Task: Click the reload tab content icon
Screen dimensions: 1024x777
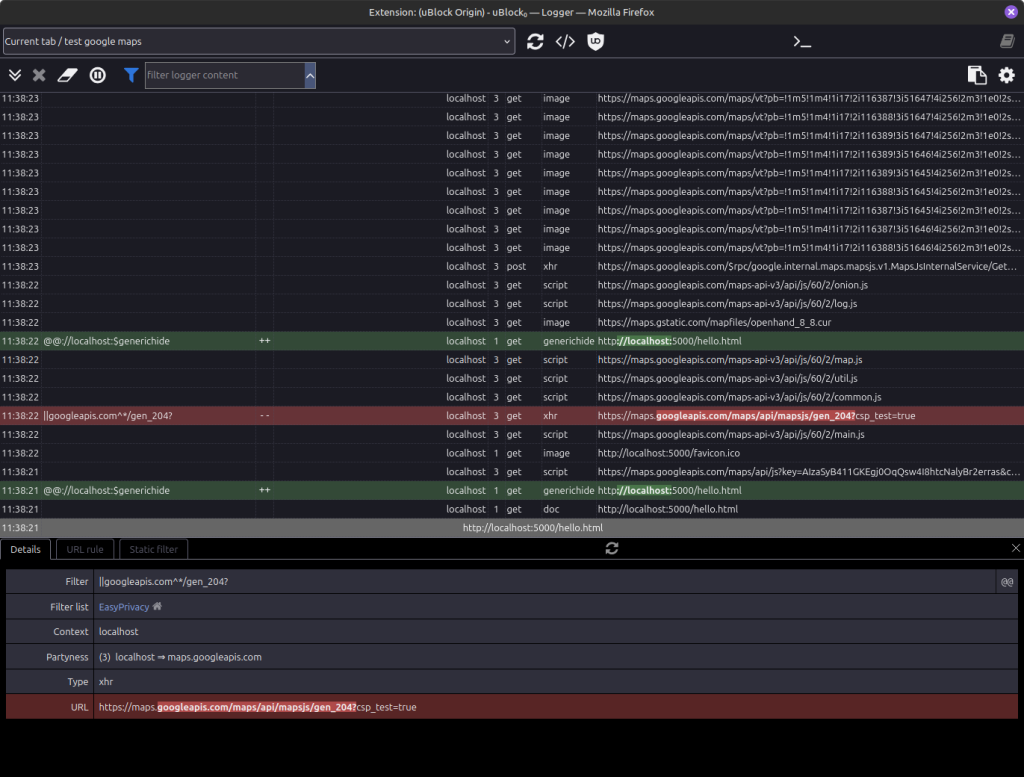Action: [535, 41]
